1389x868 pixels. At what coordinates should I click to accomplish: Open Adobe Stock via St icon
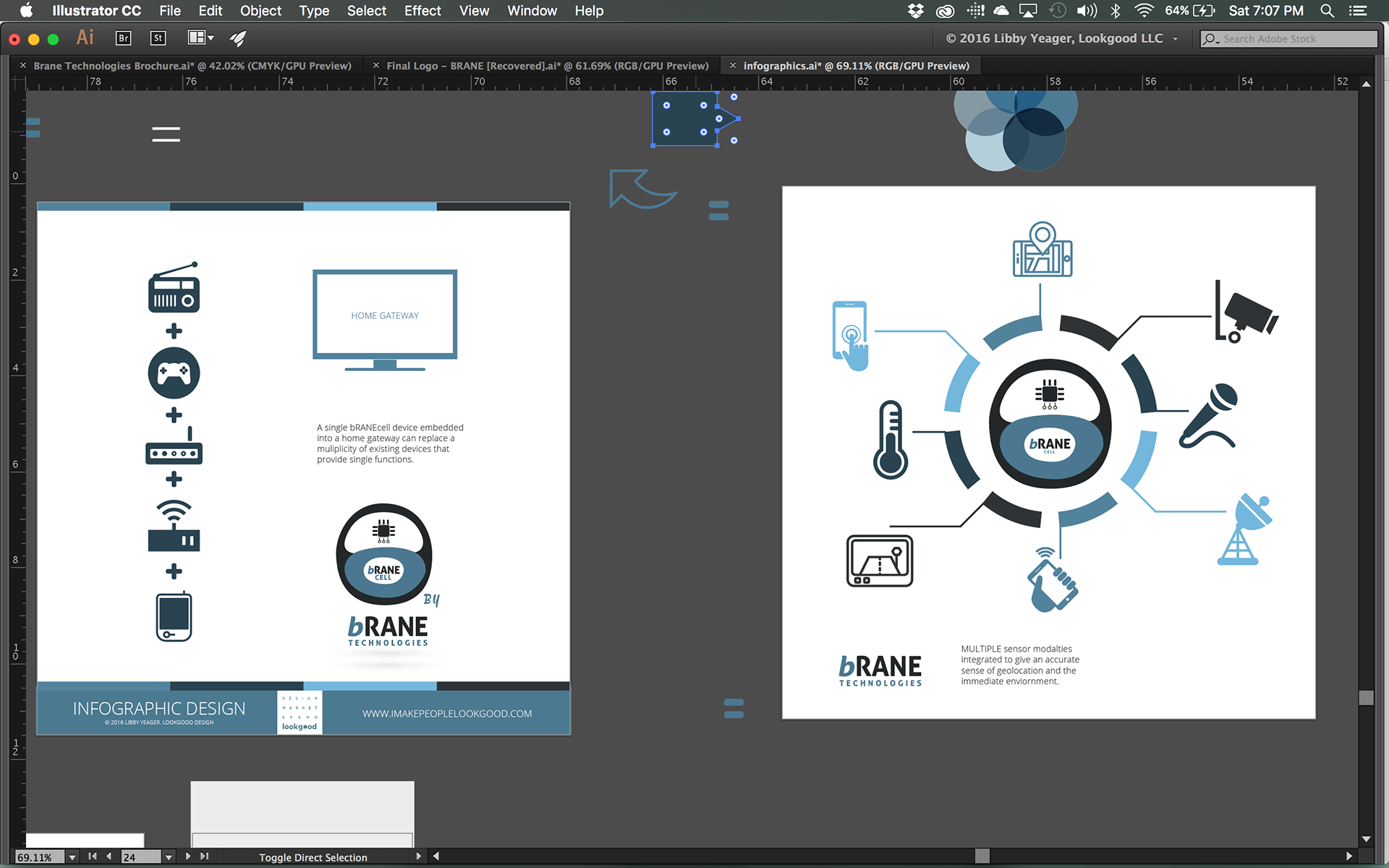158,38
